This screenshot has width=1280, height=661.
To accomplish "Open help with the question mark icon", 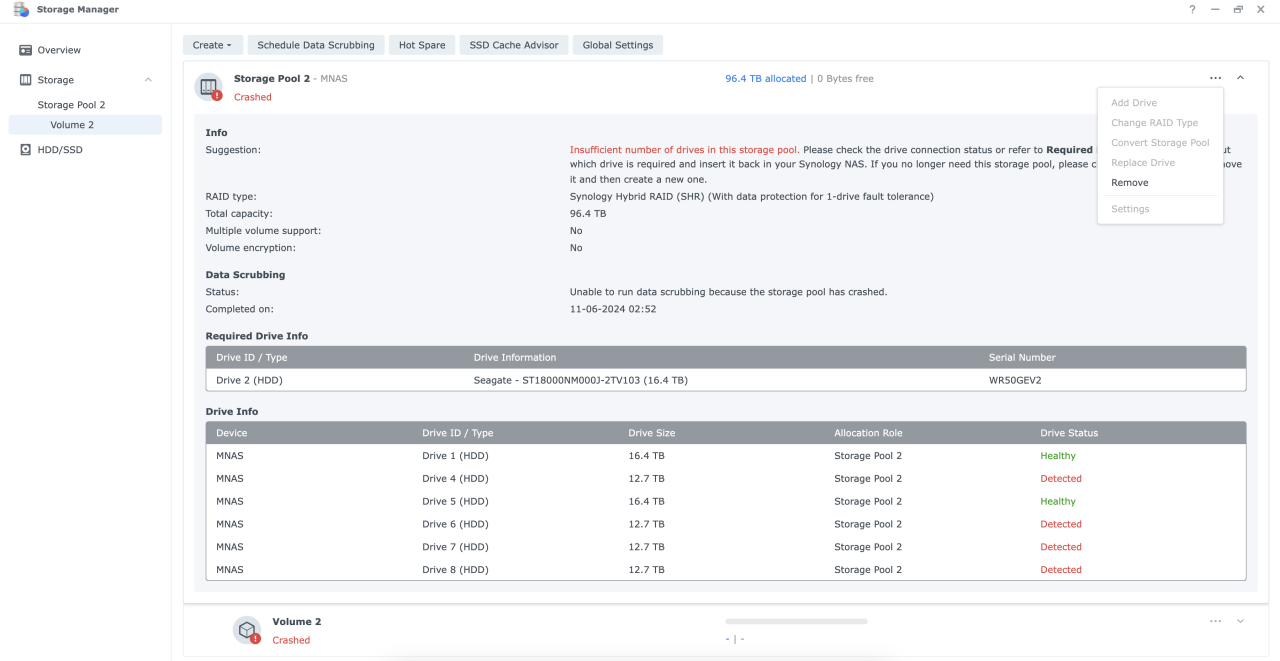I will coord(1192,10).
